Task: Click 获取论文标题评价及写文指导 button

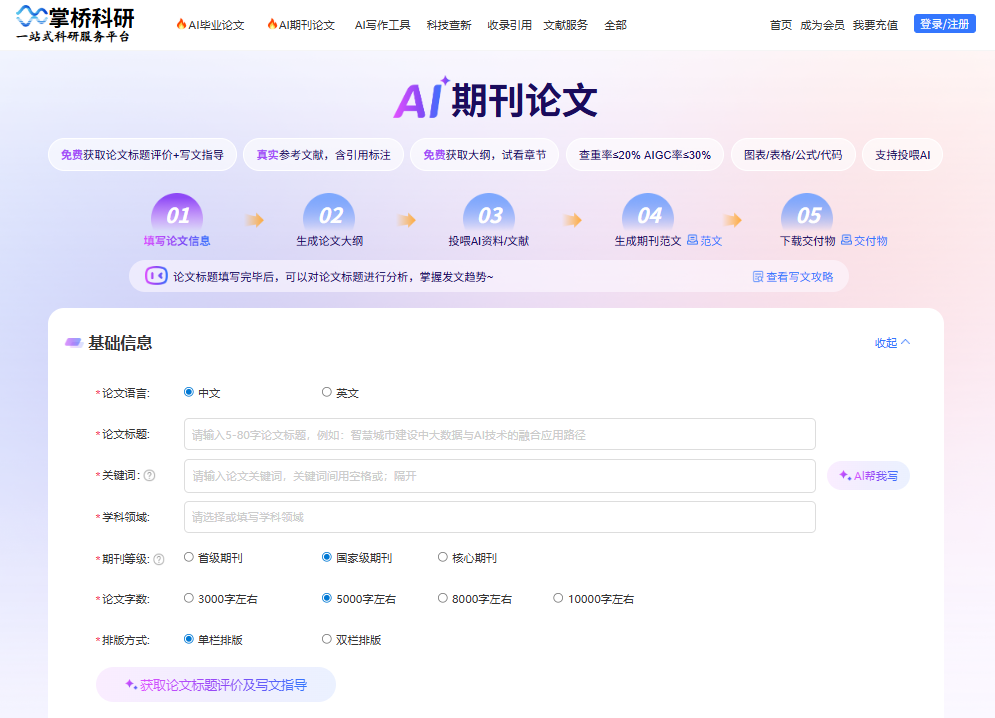Action: click(x=215, y=684)
